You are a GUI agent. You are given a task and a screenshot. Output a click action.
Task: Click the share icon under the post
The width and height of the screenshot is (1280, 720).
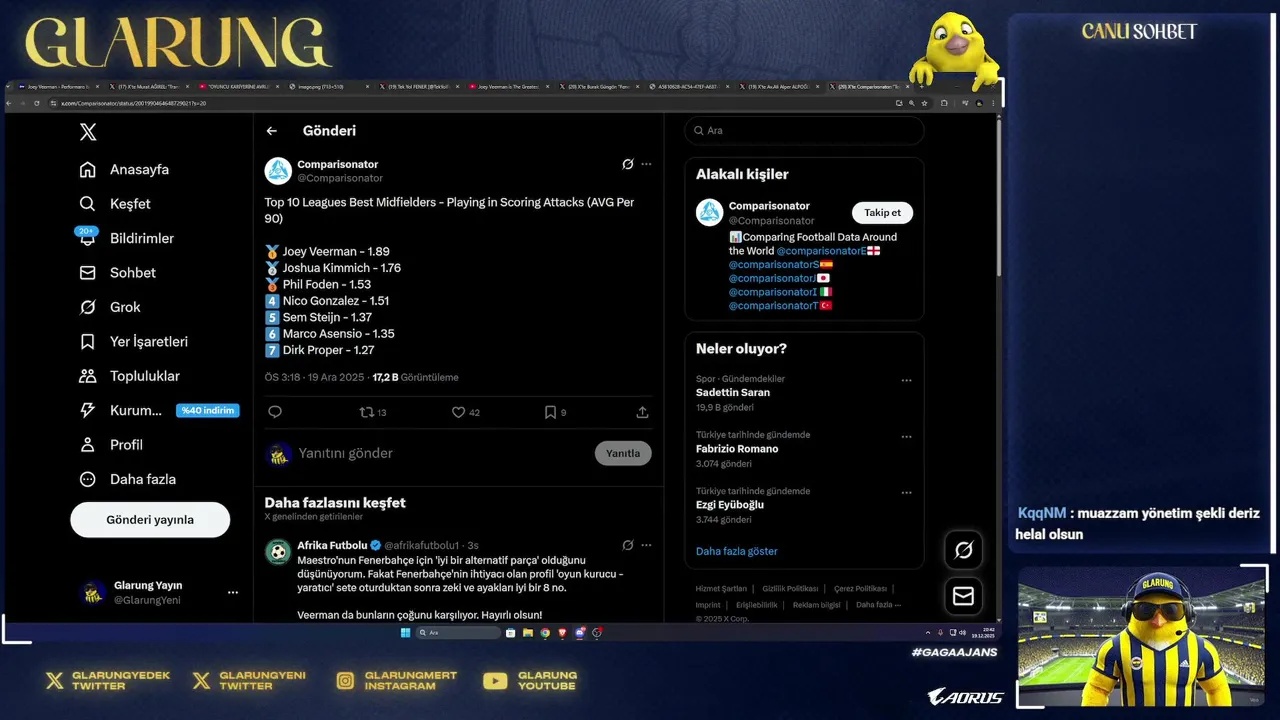pos(642,412)
